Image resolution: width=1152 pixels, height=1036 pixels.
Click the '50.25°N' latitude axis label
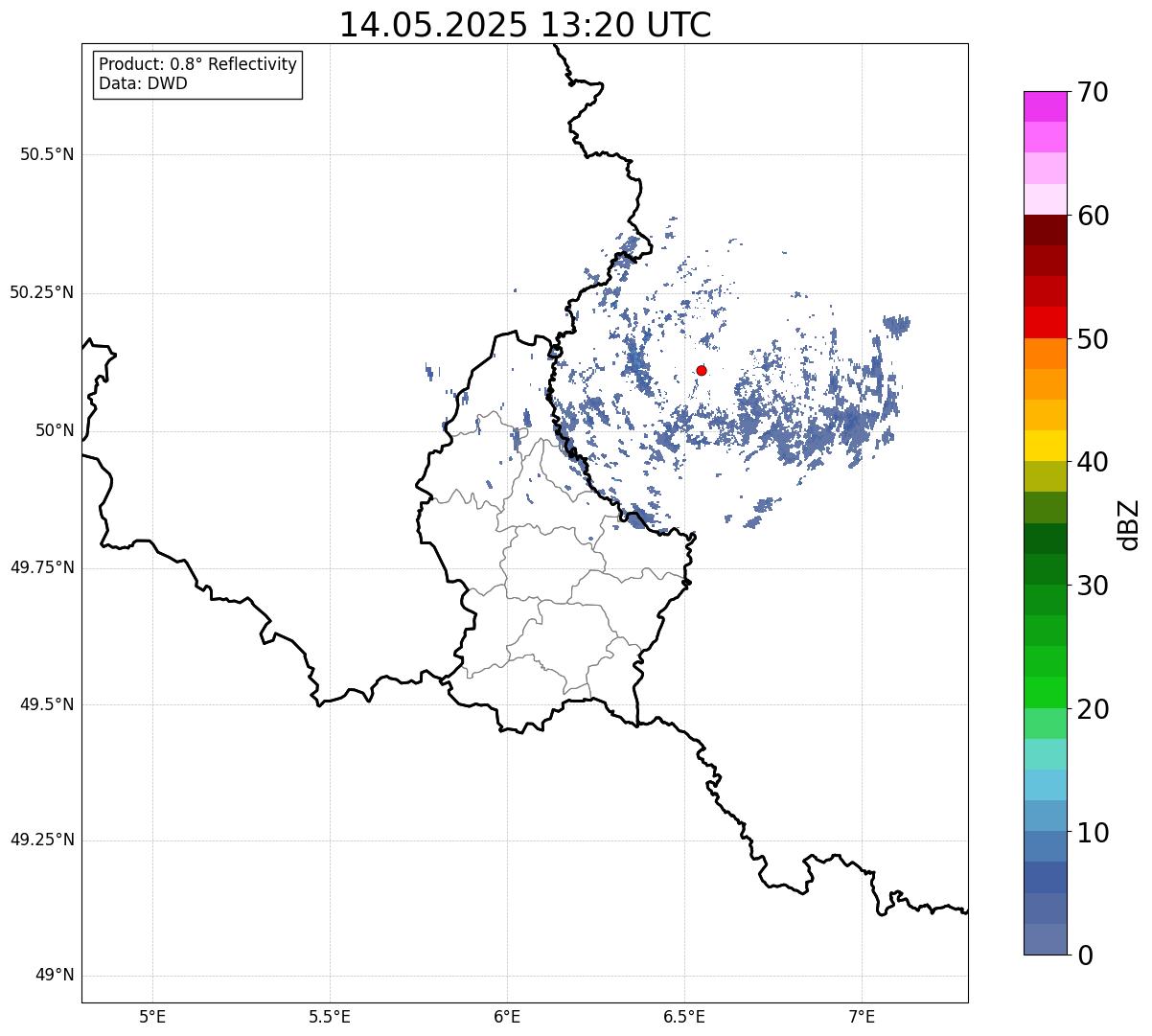42,292
